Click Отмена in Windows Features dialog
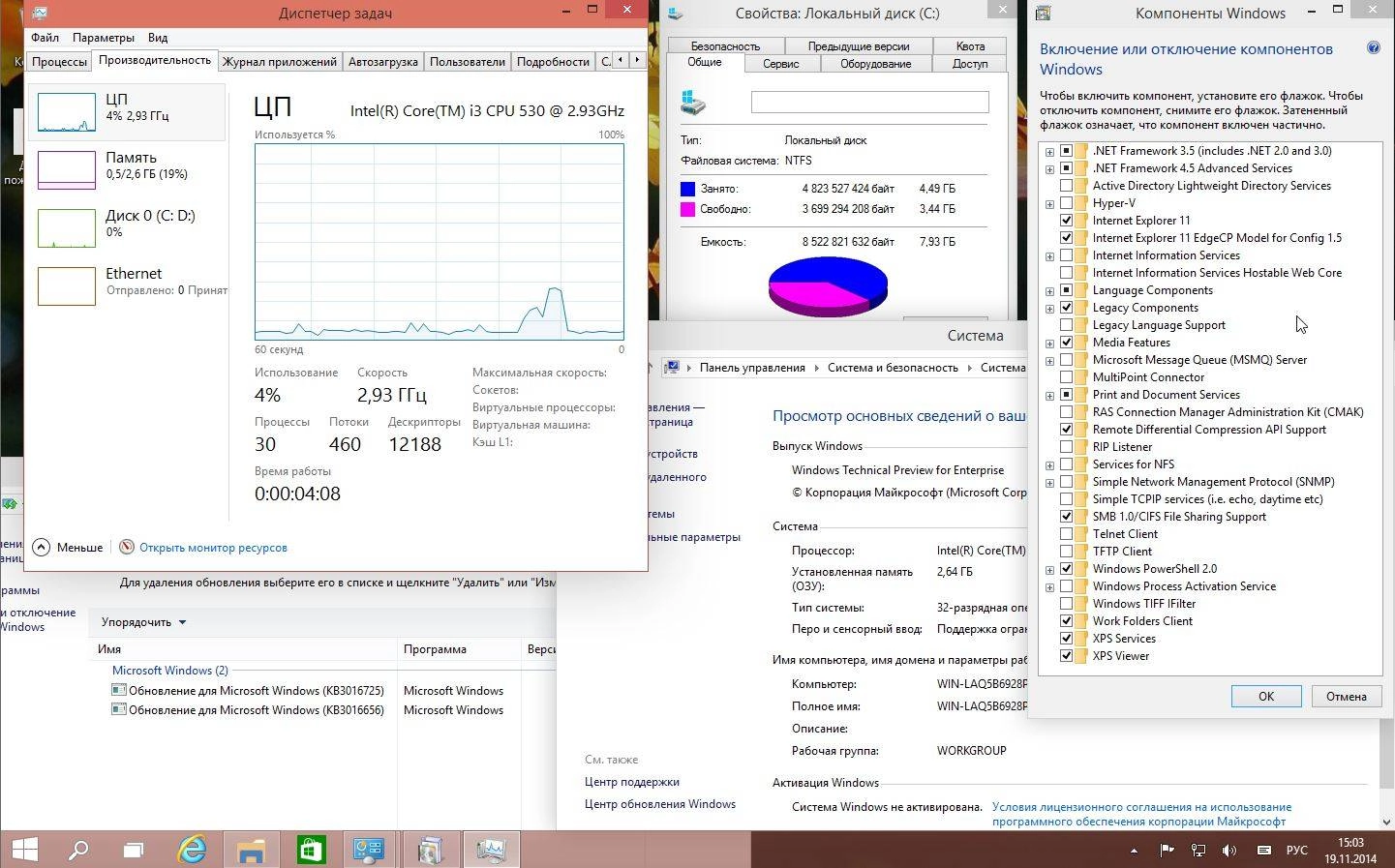Viewport: 1395px width, 868px height. pyautogui.click(x=1346, y=696)
